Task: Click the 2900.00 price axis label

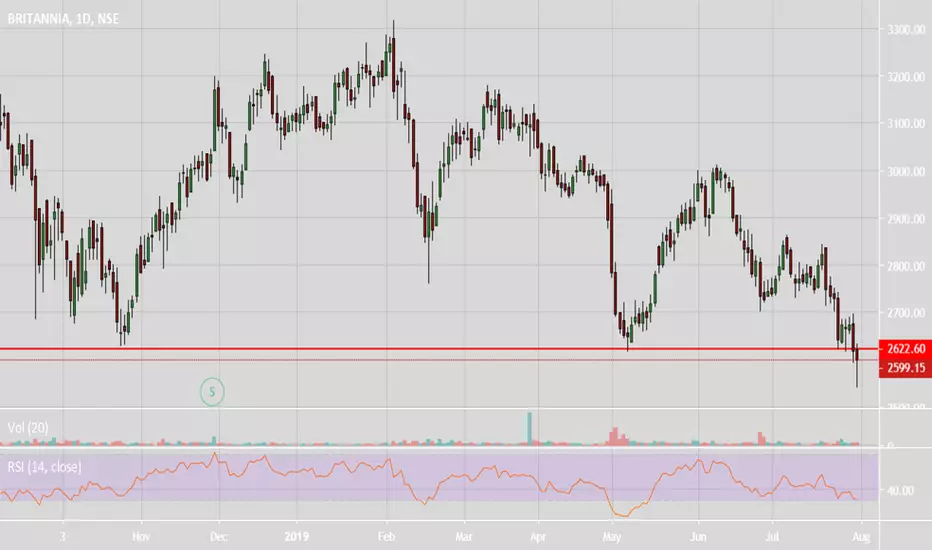Action: pos(906,219)
